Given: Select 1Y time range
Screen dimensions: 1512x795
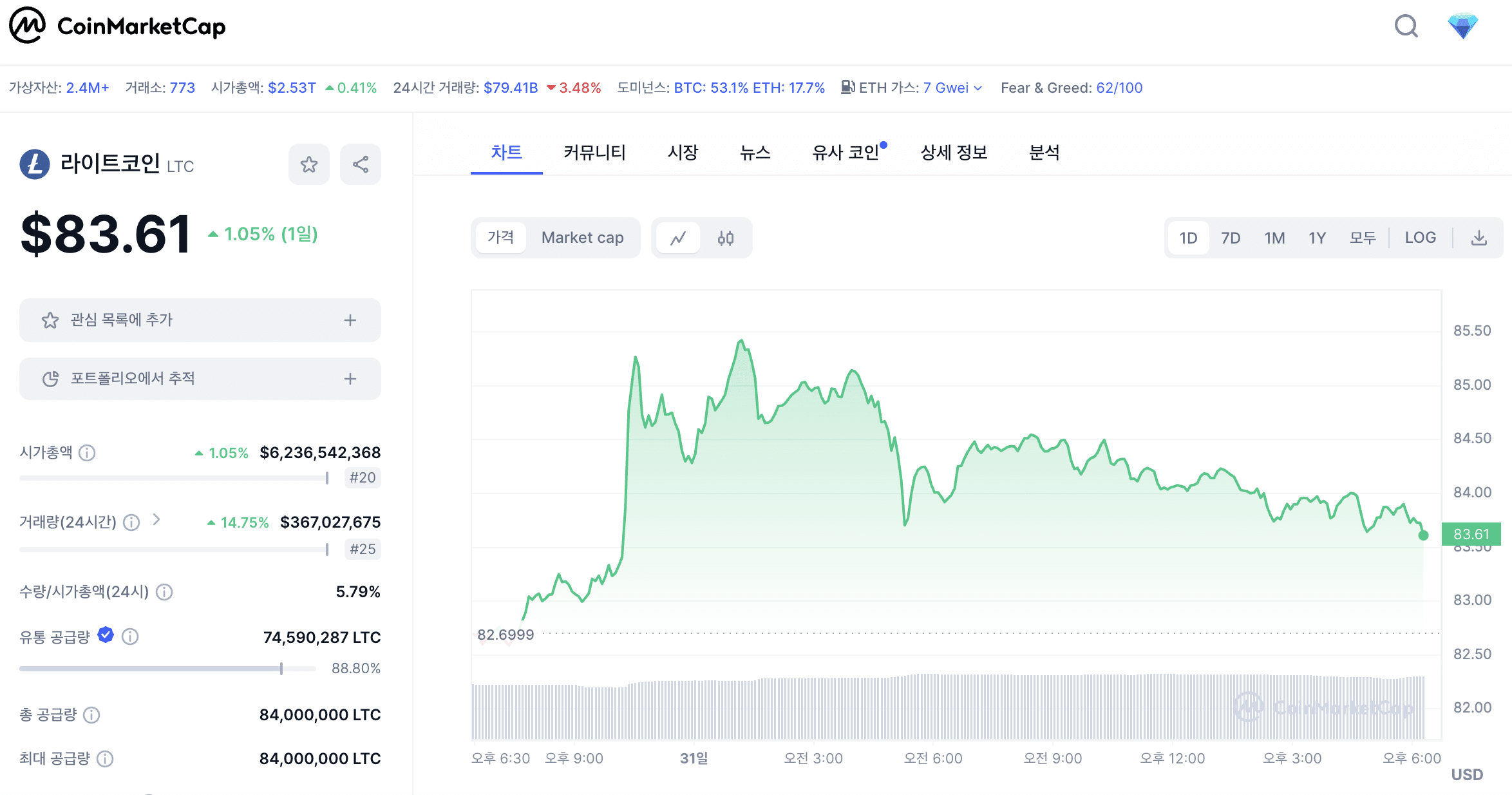Looking at the screenshot, I should pos(1317,238).
